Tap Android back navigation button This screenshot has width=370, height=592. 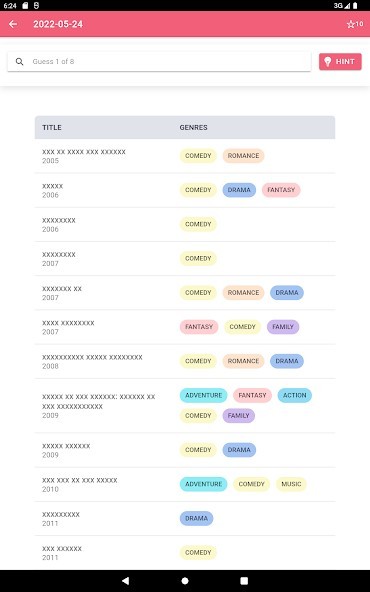point(126,581)
